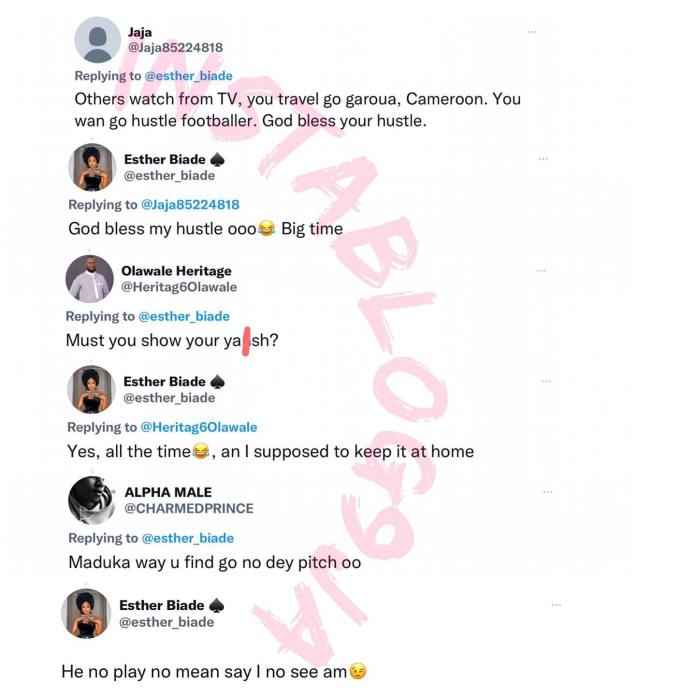Open the Jaja display name

click(x=140, y=32)
